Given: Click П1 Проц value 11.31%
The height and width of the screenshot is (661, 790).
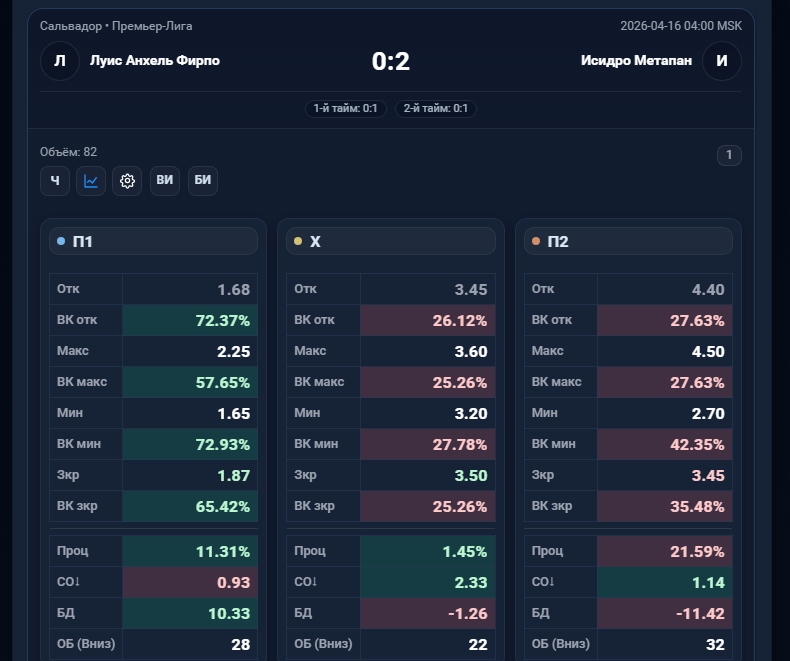Looking at the screenshot, I should coord(223,552).
